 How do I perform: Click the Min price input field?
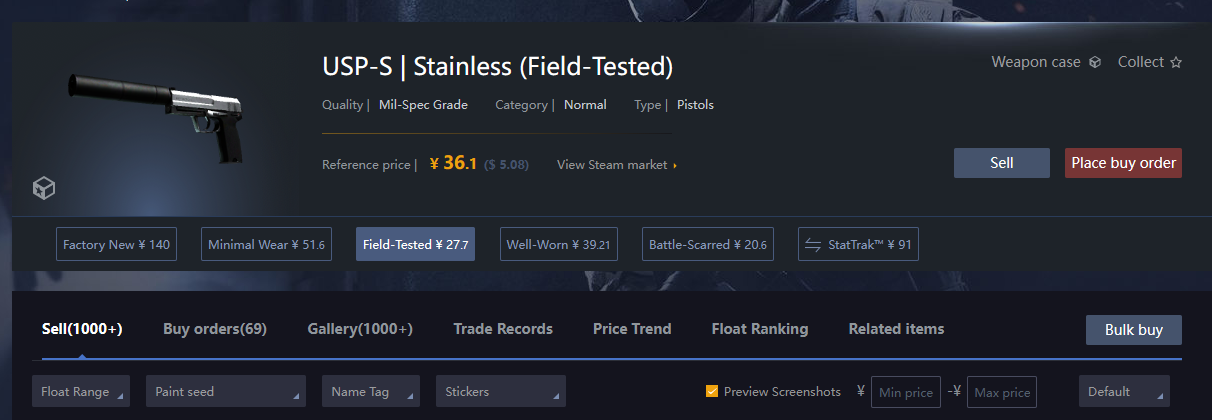tap(905, 393)
